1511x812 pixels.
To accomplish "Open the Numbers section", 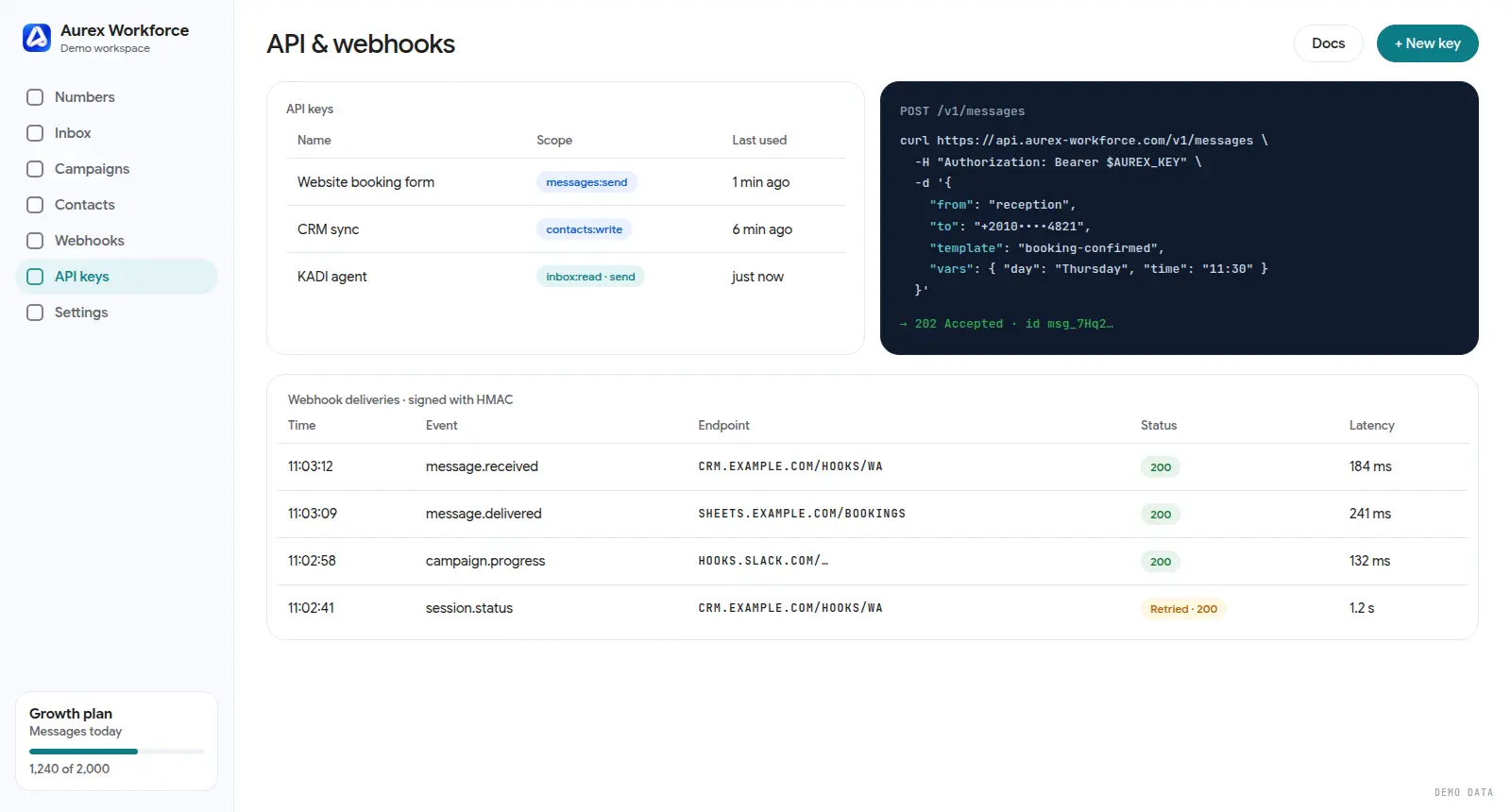I will point(116,97).
